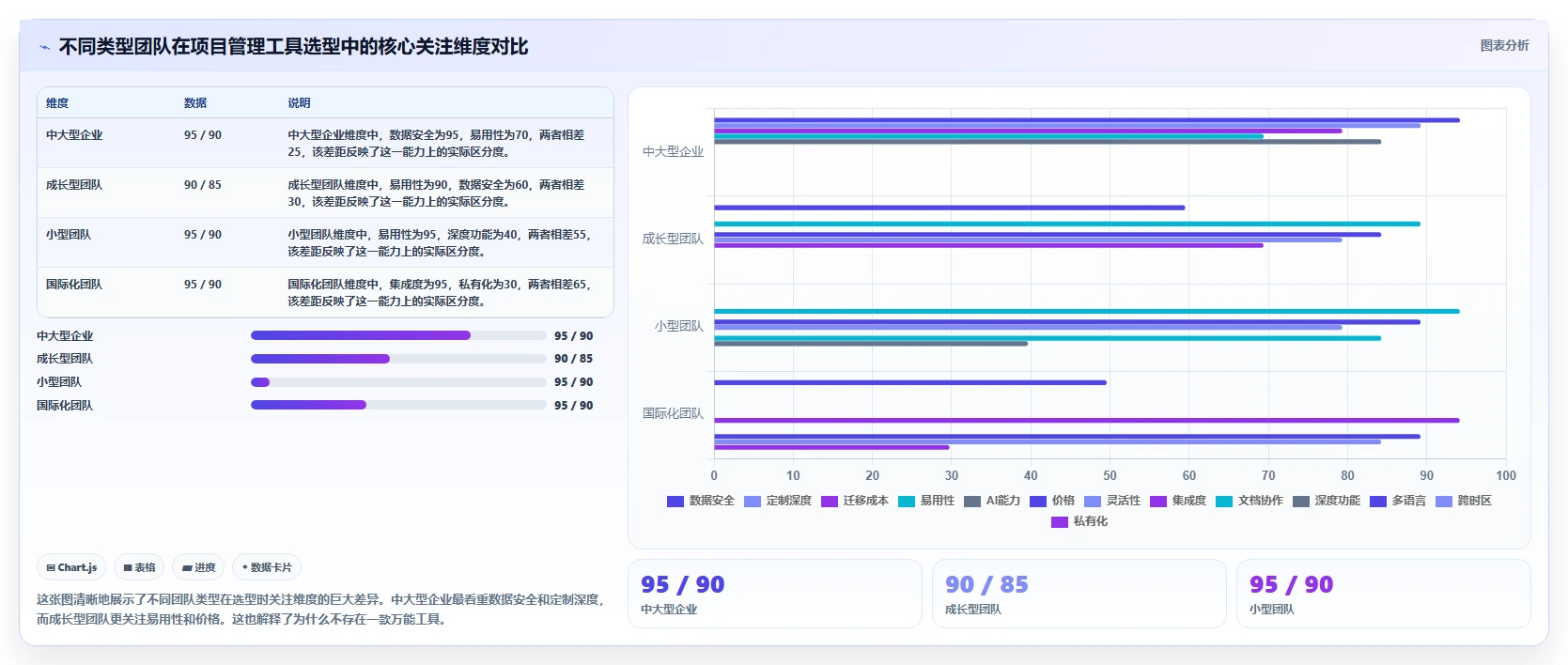Viewport: 1568px width, 665px height.
Task: Toggle the 价格 legend item
Action: [1052, 501]
